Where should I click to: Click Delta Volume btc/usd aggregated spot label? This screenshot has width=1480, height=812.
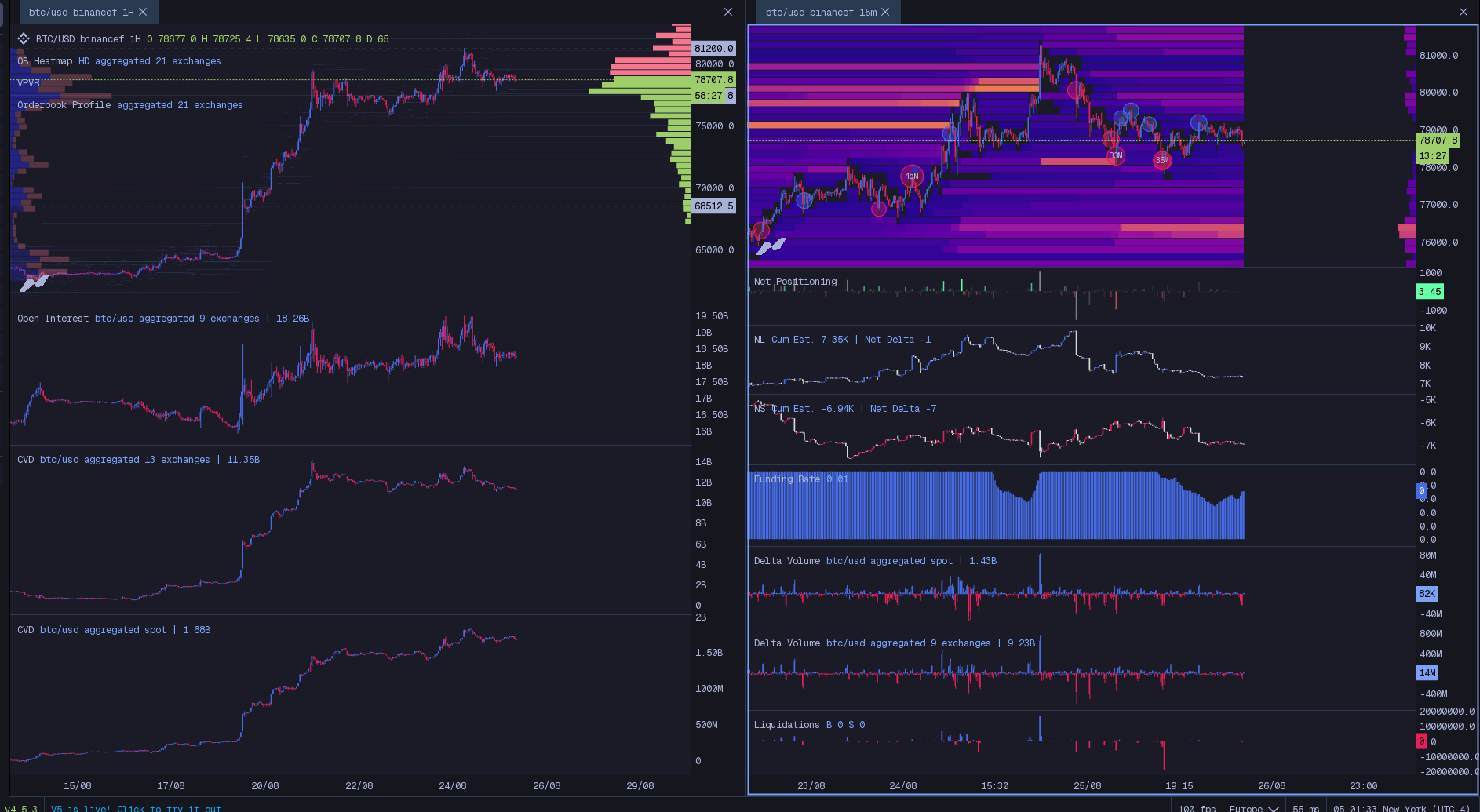(875, 561)
